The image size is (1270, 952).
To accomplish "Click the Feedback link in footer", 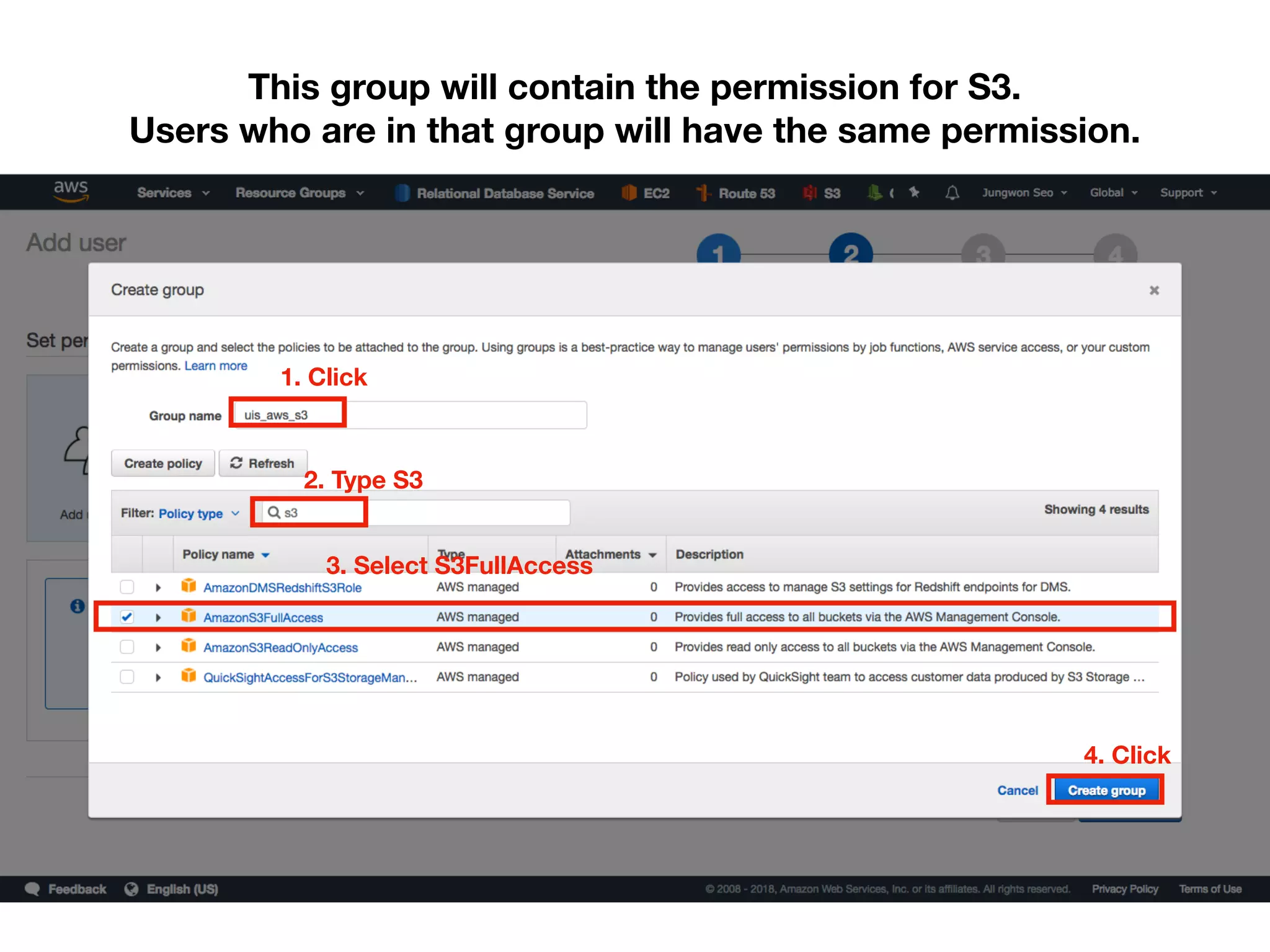I will pos(78,889).
